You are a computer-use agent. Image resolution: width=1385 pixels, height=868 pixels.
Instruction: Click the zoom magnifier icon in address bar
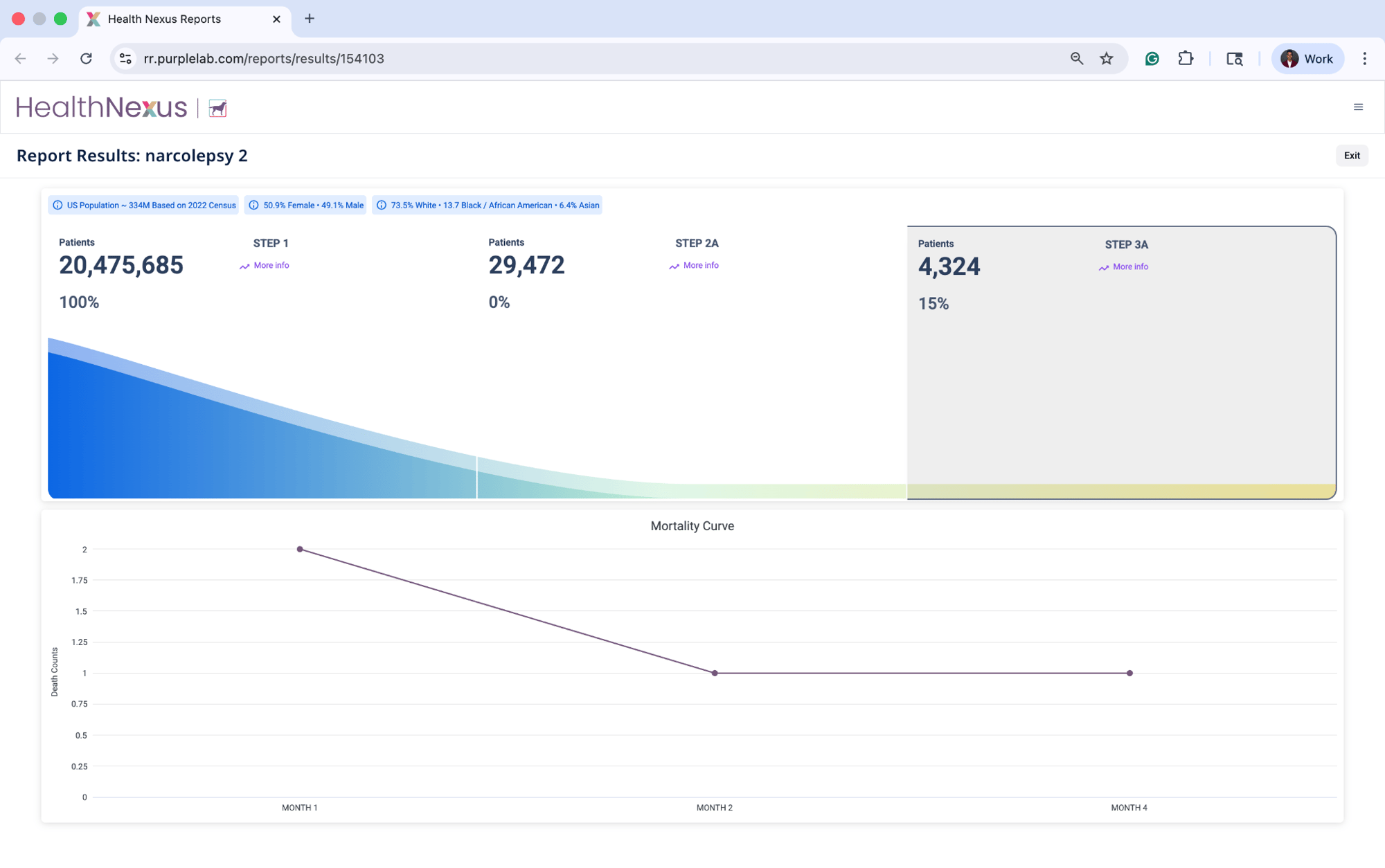coord(1076,59)
